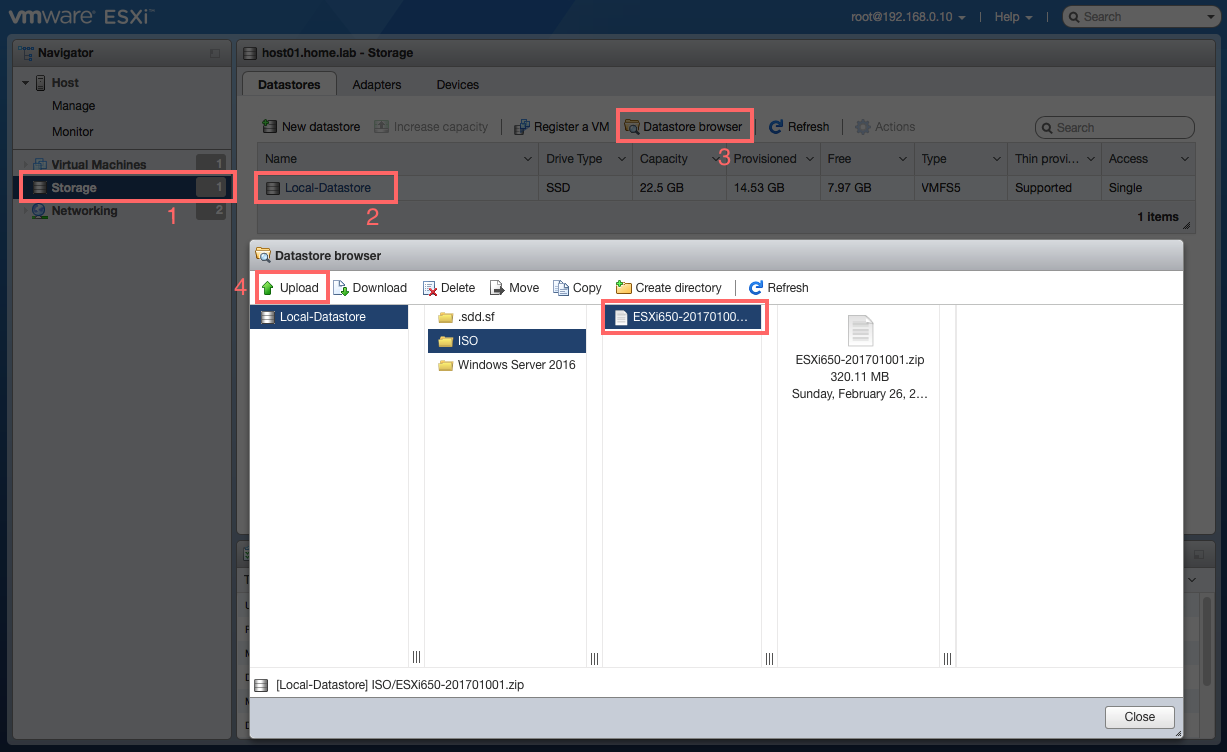Click the New datastore icon
The width and height of the screenshot is (1227, 752).
coord(269,126)
